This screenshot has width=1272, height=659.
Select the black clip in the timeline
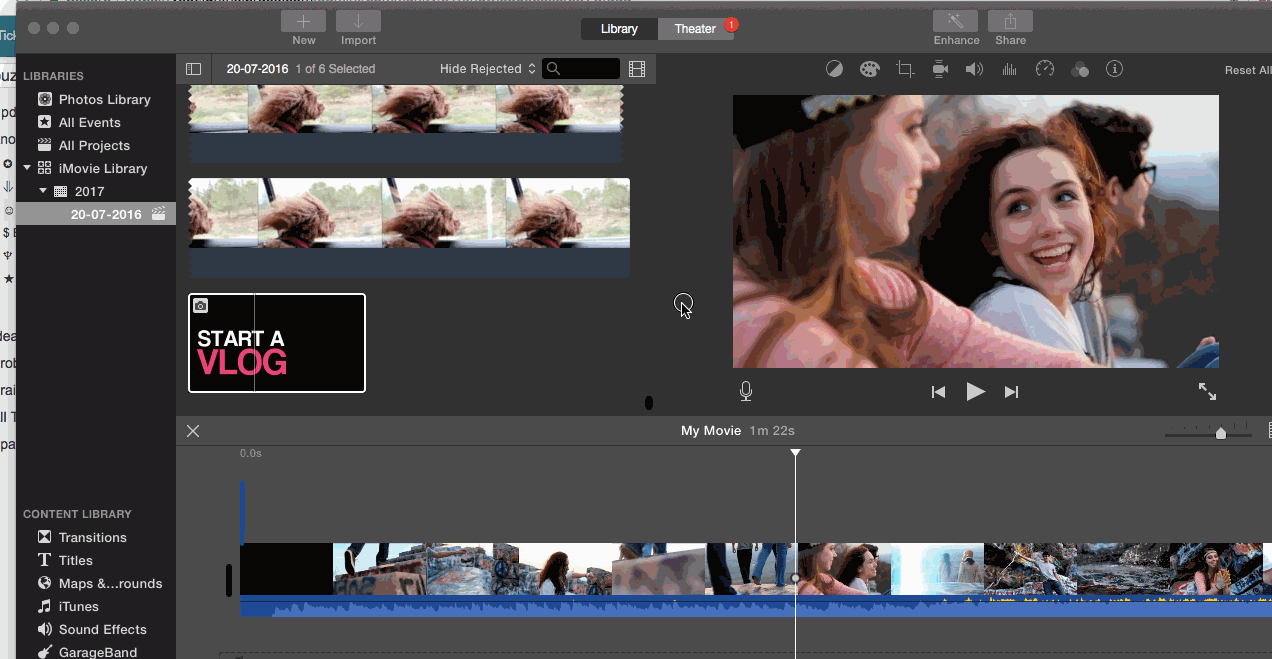tap(287, 569)
